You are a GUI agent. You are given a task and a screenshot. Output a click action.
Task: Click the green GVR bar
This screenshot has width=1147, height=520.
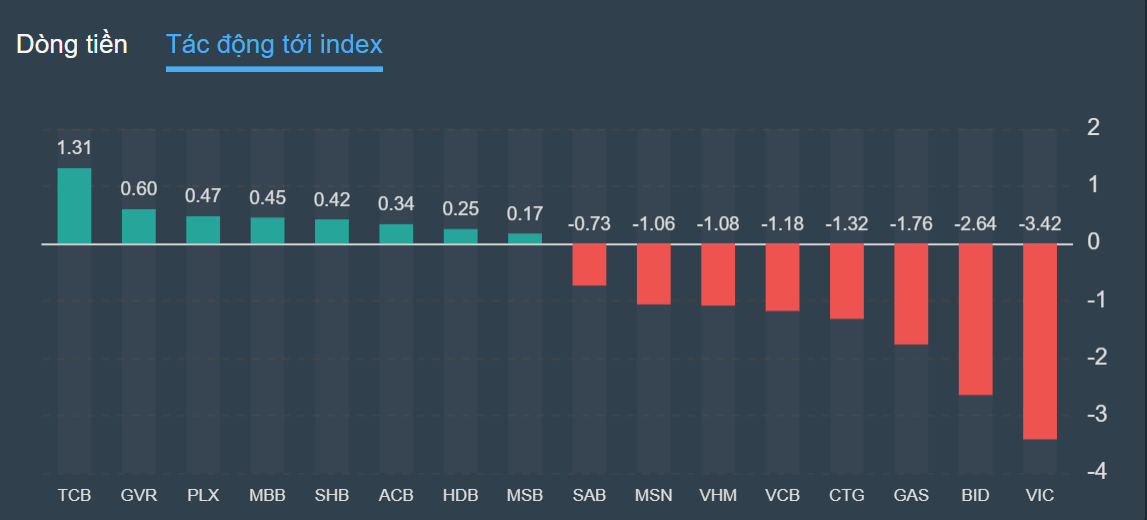pos(138,226)
